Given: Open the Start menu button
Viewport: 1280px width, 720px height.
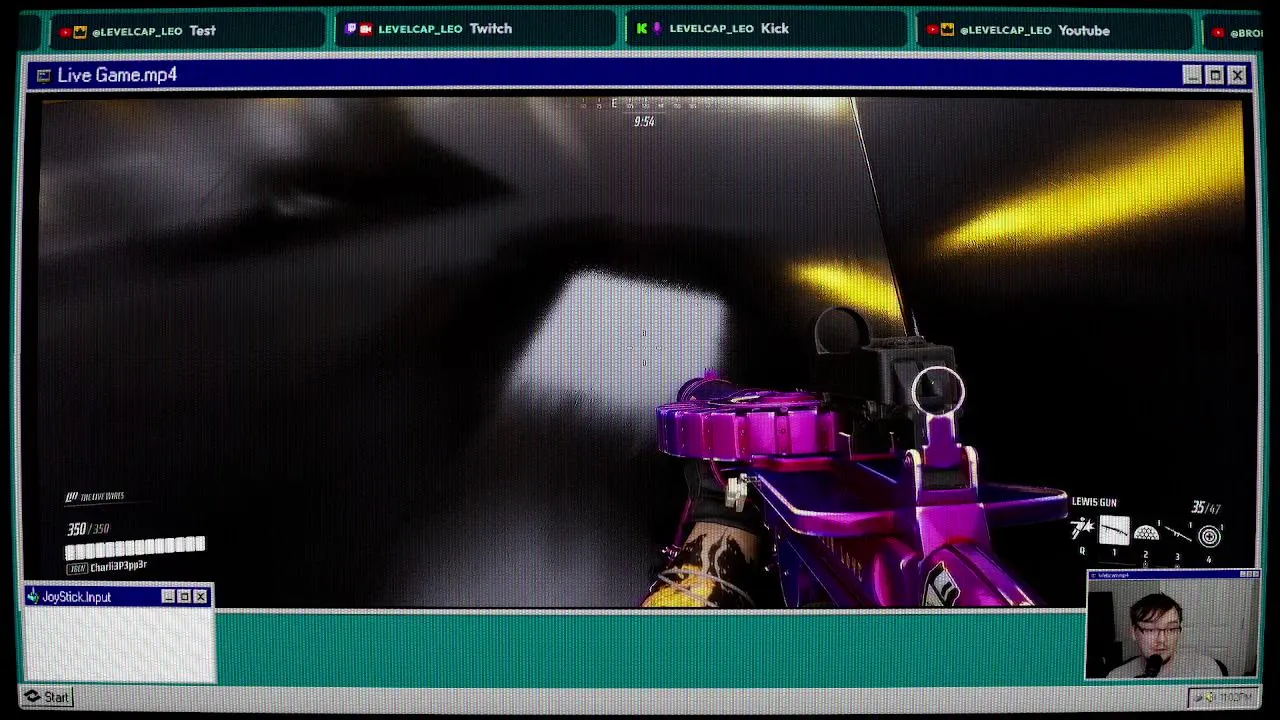Looking at the screenshot, I should [47, 697].
